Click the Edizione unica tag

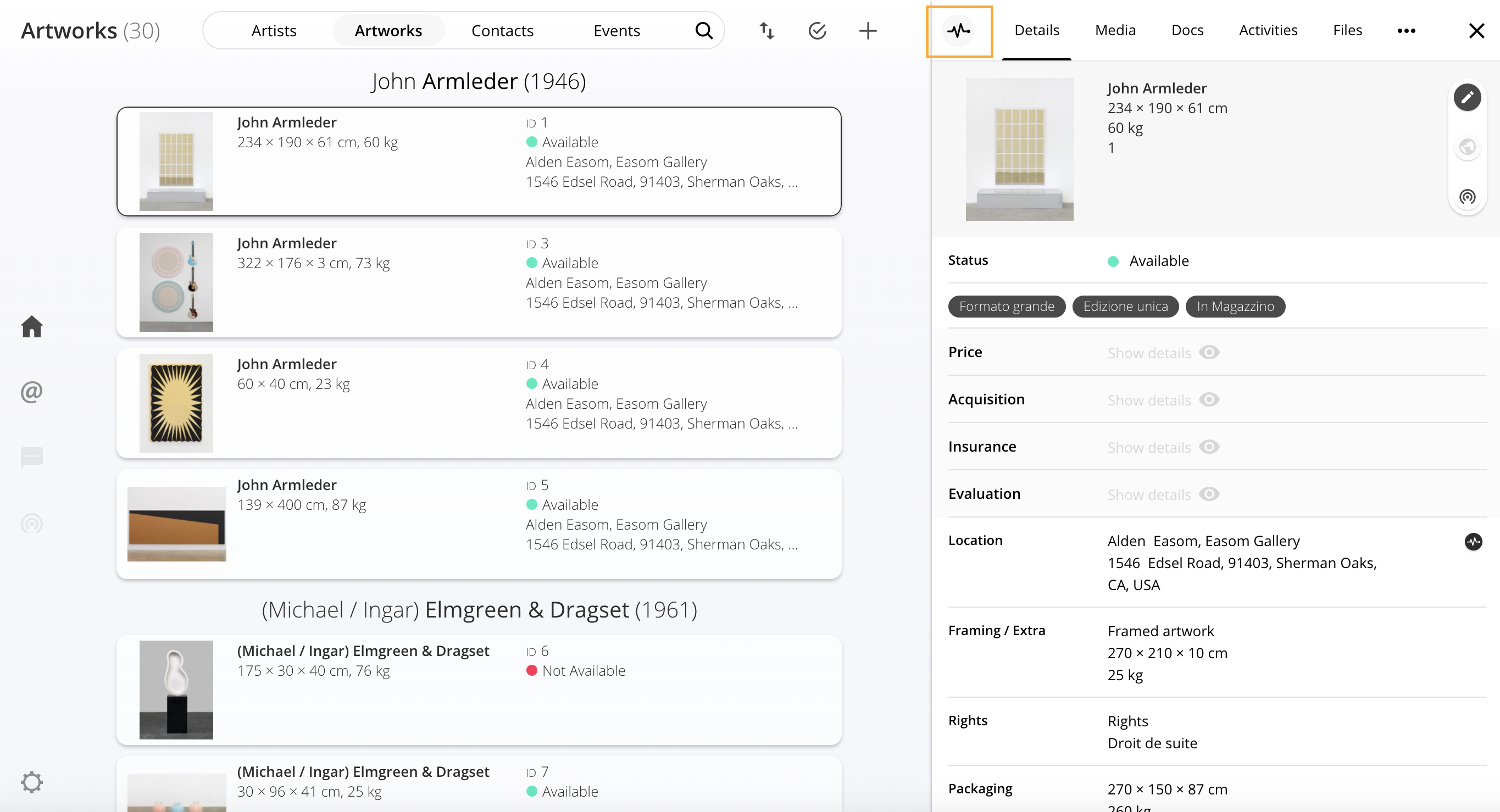(1125, 306)
